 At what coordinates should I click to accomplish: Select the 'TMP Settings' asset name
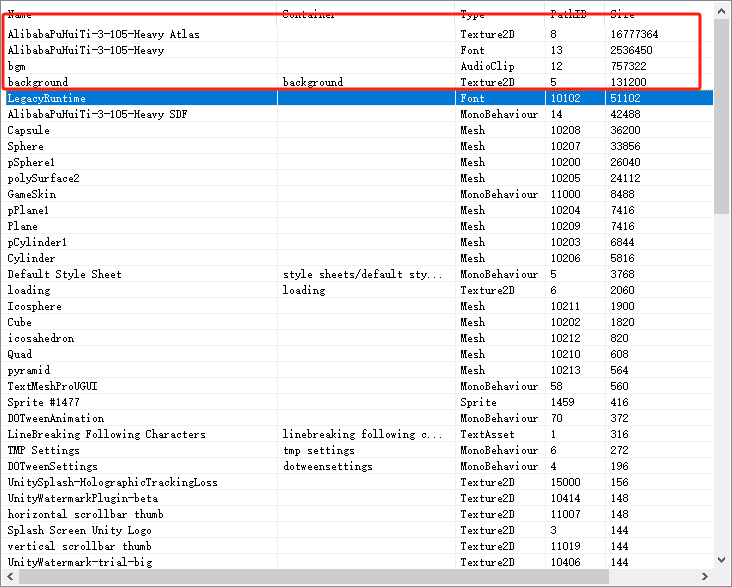pos(43,450)
